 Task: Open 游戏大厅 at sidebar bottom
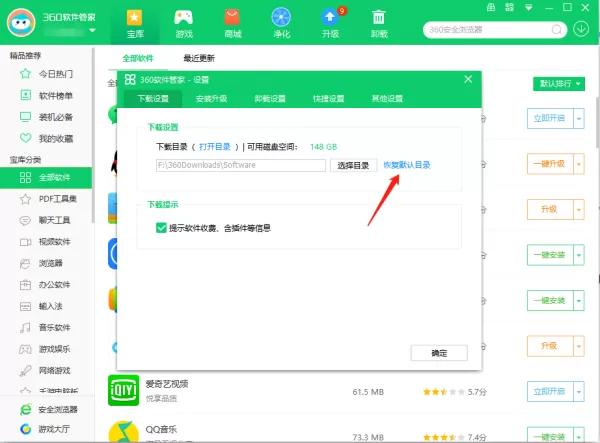[x=44, y=429]
